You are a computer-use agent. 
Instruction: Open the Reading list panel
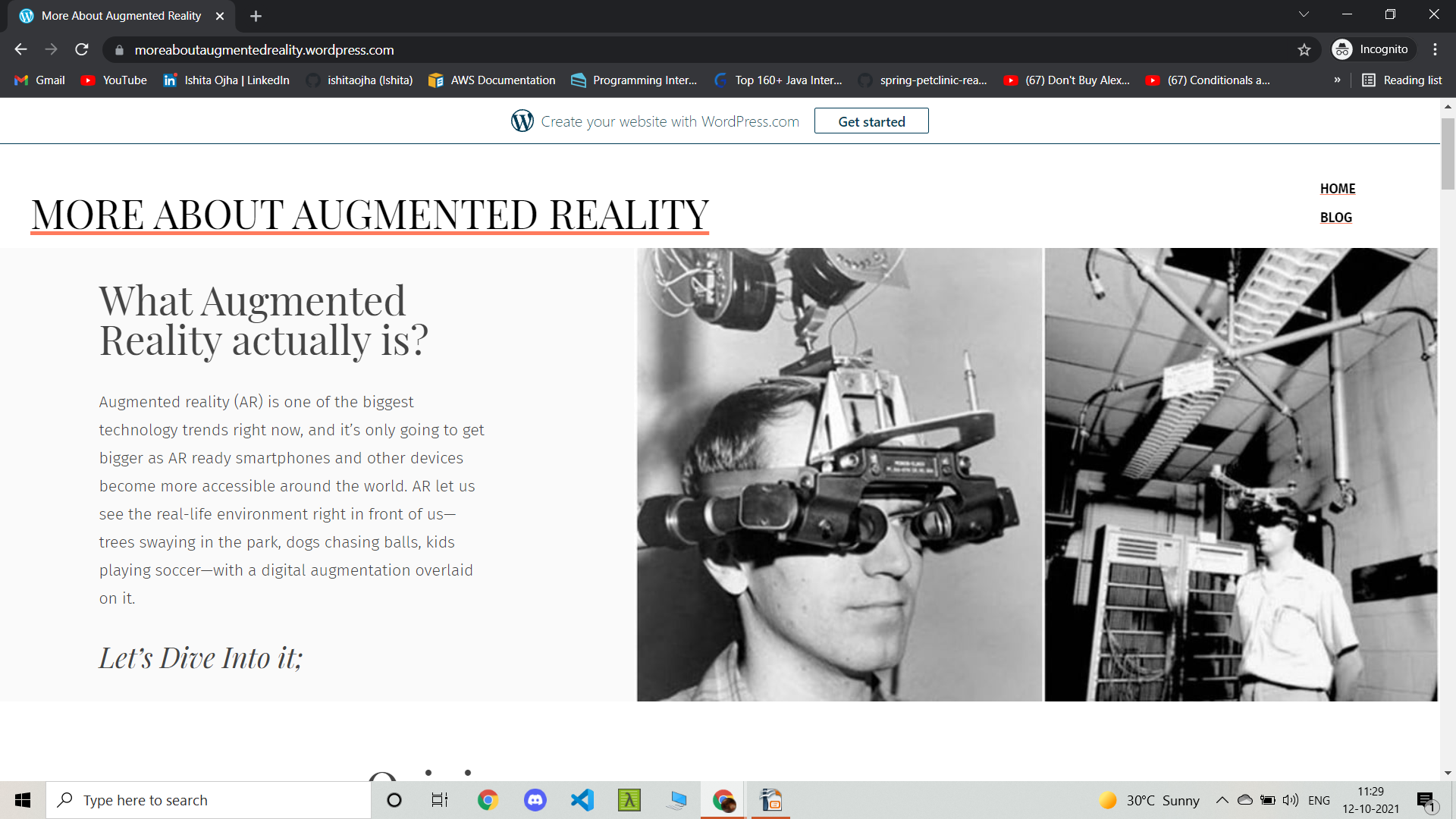pyautogui.click(x=1401, y=80)
